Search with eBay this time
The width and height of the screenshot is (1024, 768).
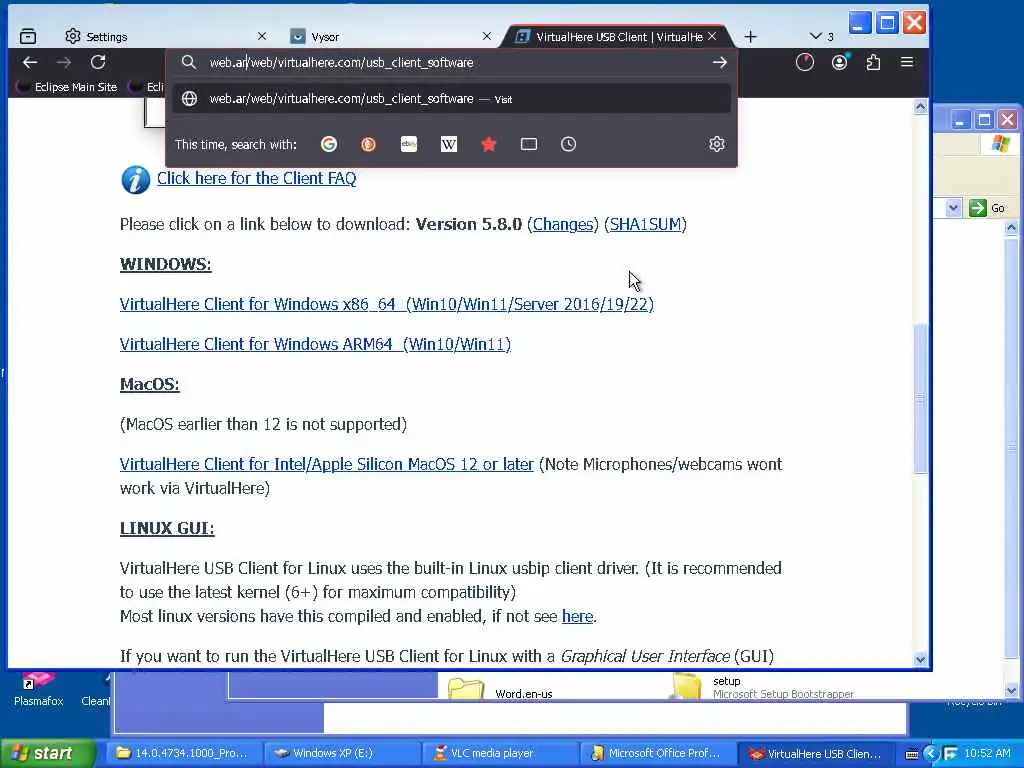(409, 144)
